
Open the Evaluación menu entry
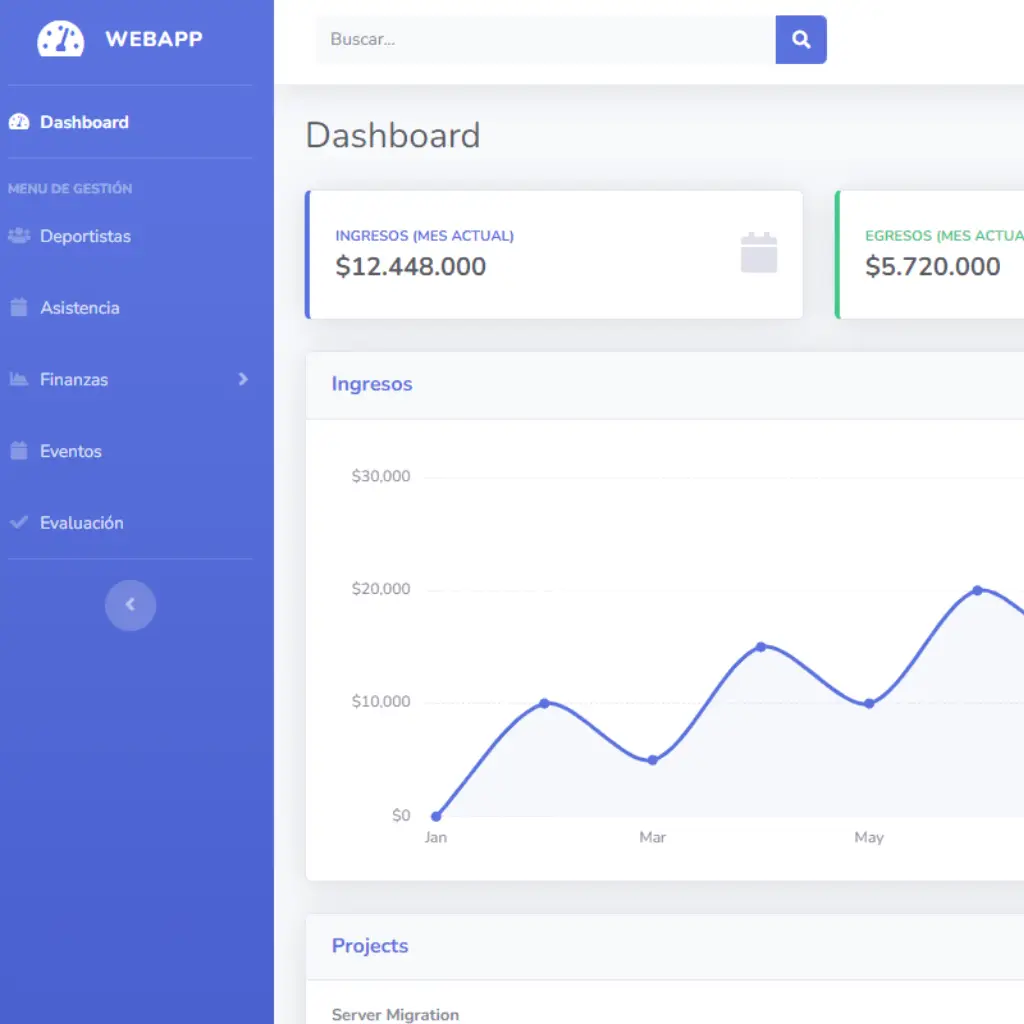pyautogui.click(x=82, y=523)
